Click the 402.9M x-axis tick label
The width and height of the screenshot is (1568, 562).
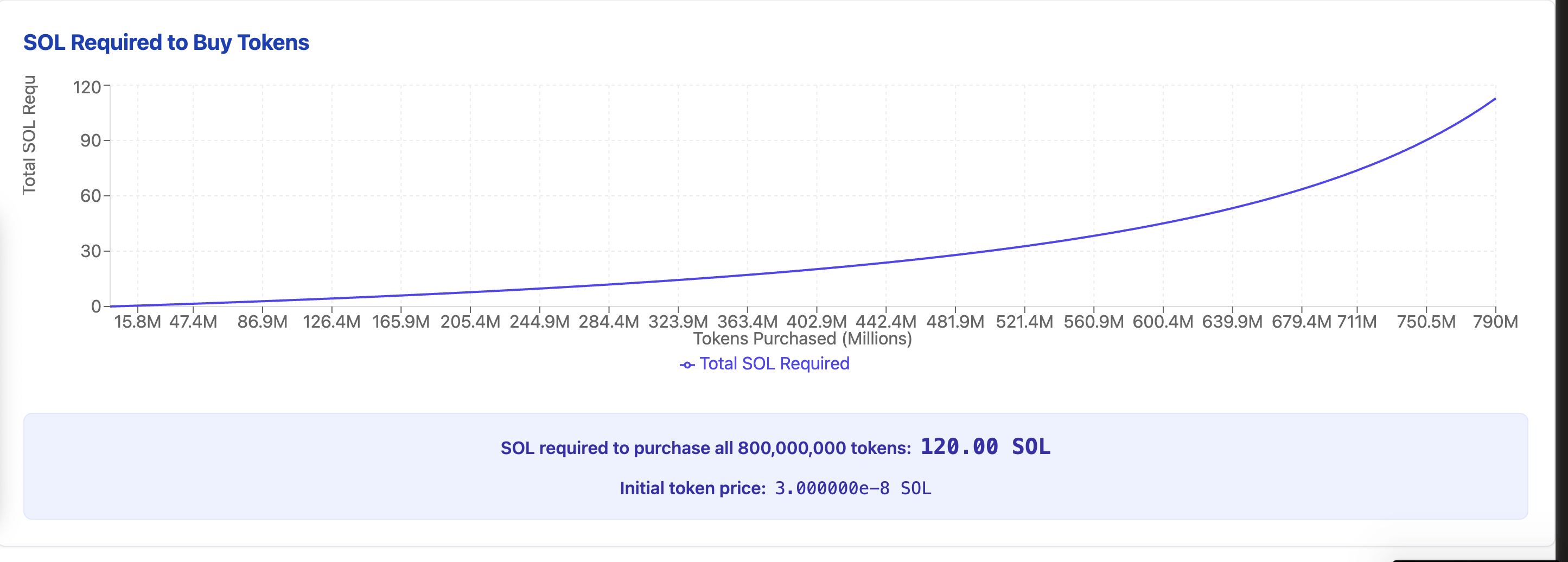[x=816, y=322]
